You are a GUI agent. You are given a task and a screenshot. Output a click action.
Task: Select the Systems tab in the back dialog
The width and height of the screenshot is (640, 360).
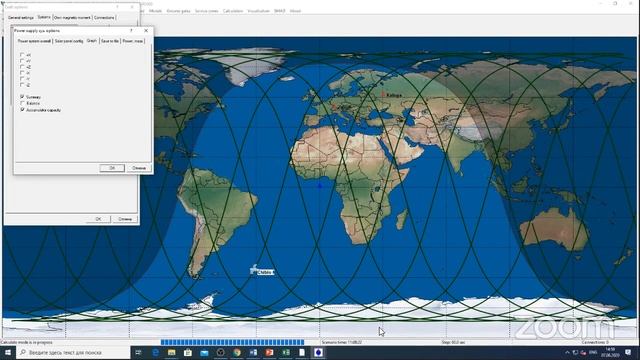point(44,17)
